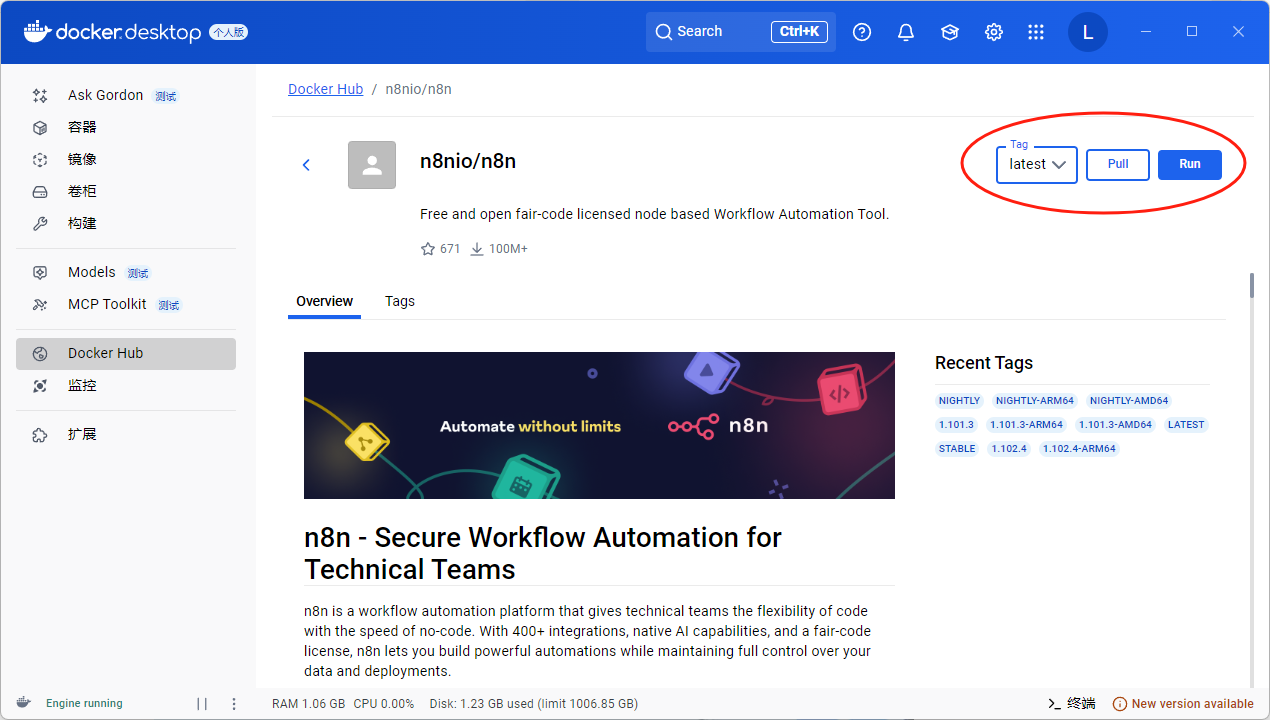Viewport: 1270px width, 720px height.
Task: Switch to the Tags tab
Action: [x=399, y=301]
